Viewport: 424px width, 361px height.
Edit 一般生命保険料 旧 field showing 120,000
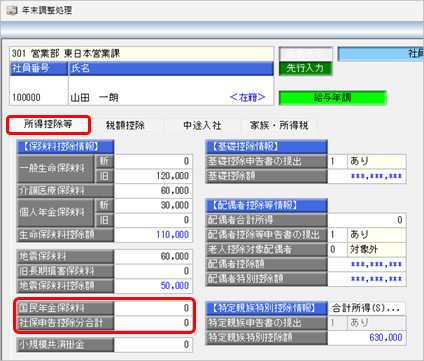pyautogui.click(x=153, y=176)
